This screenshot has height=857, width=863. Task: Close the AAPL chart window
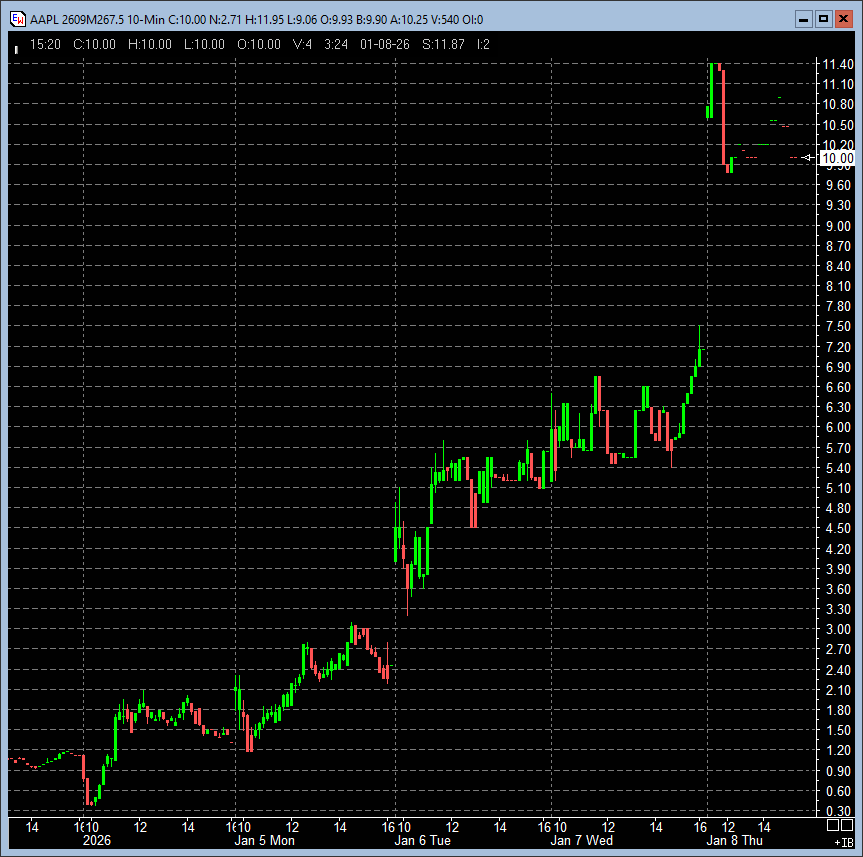pos(843,18)
